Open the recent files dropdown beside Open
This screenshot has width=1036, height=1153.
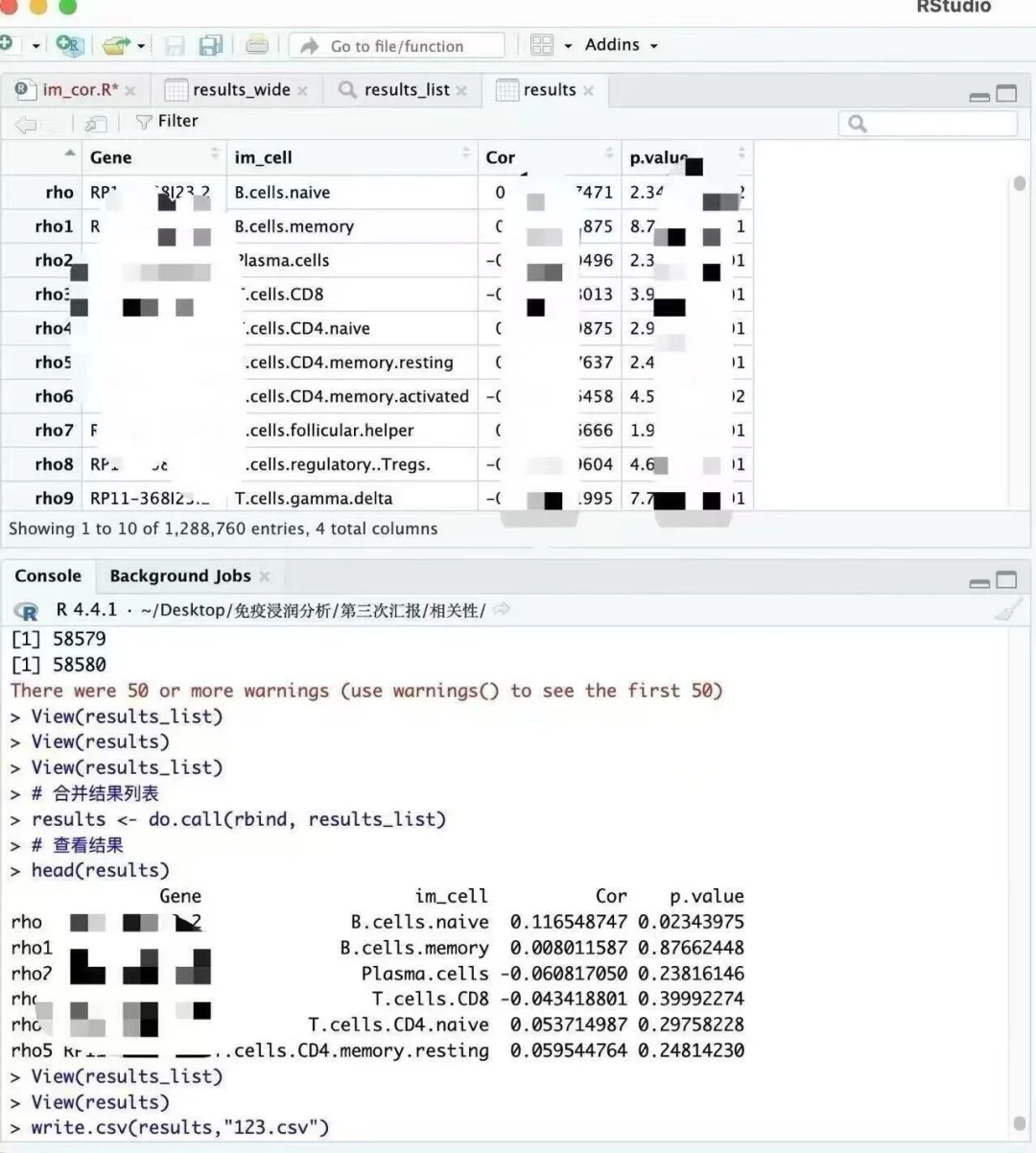tap(141, 45)
